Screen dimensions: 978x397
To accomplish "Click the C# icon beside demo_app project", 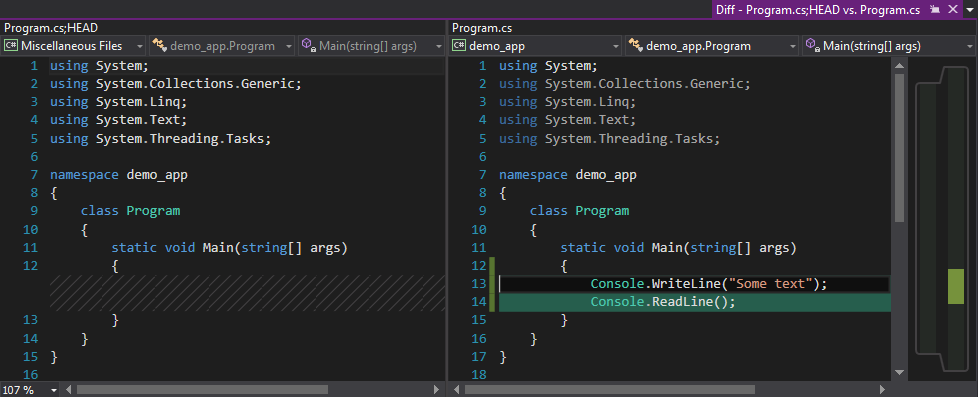I will pyautogui.click(x=458, y=46).
